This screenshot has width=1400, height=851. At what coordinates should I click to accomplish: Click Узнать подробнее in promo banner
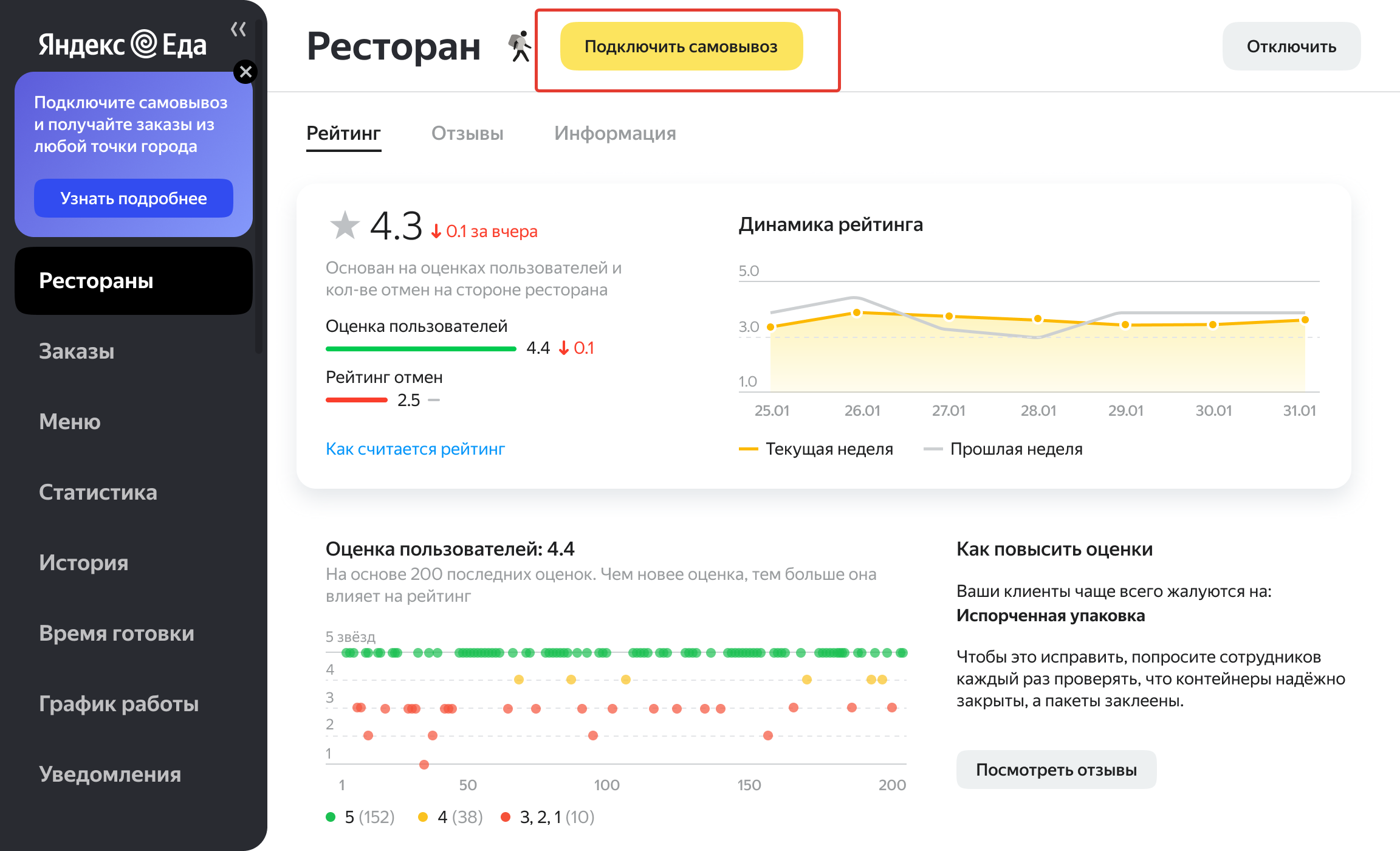tap(134, 198)
